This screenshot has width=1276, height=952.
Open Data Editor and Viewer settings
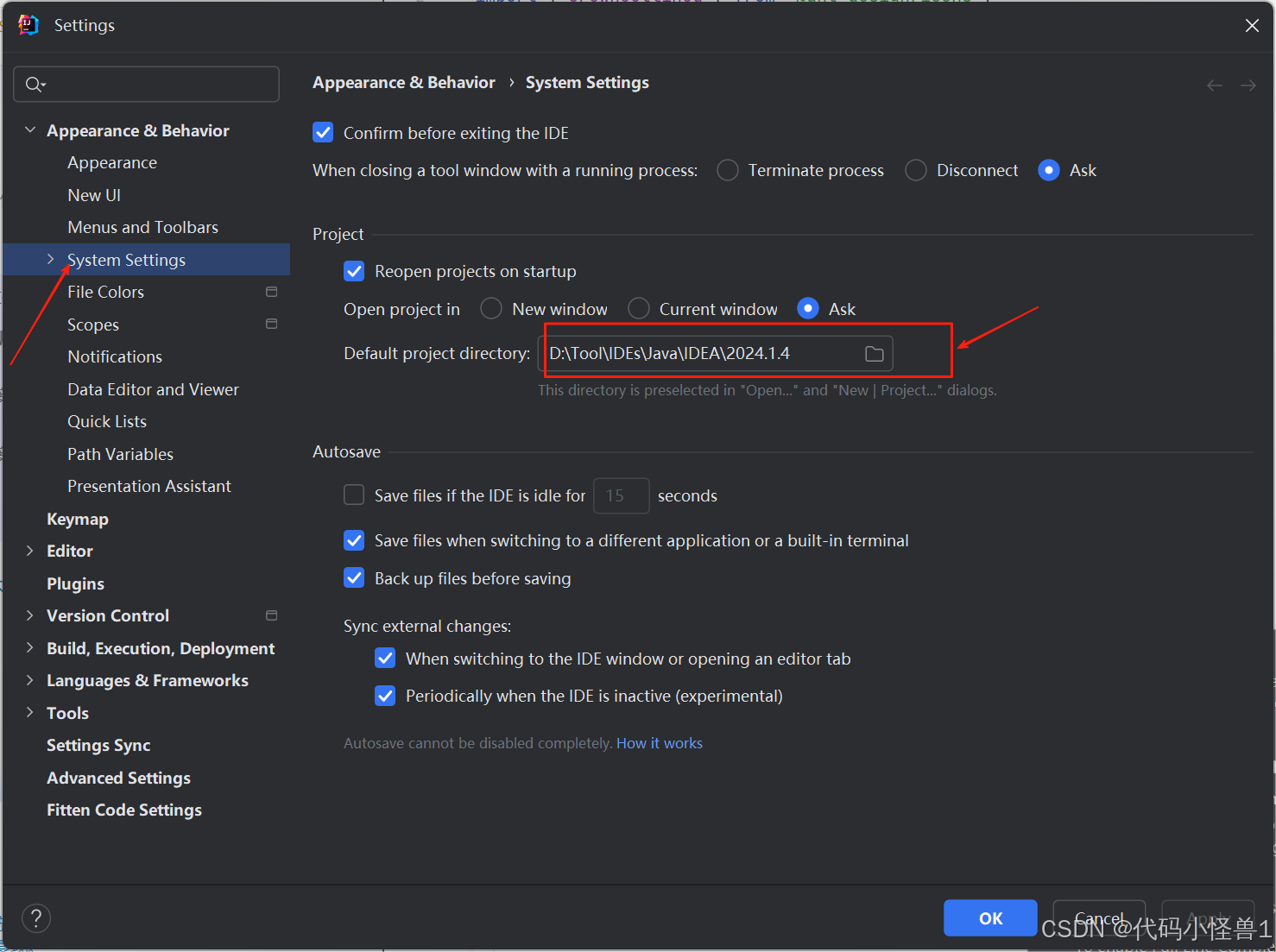(x=153, y=389)
